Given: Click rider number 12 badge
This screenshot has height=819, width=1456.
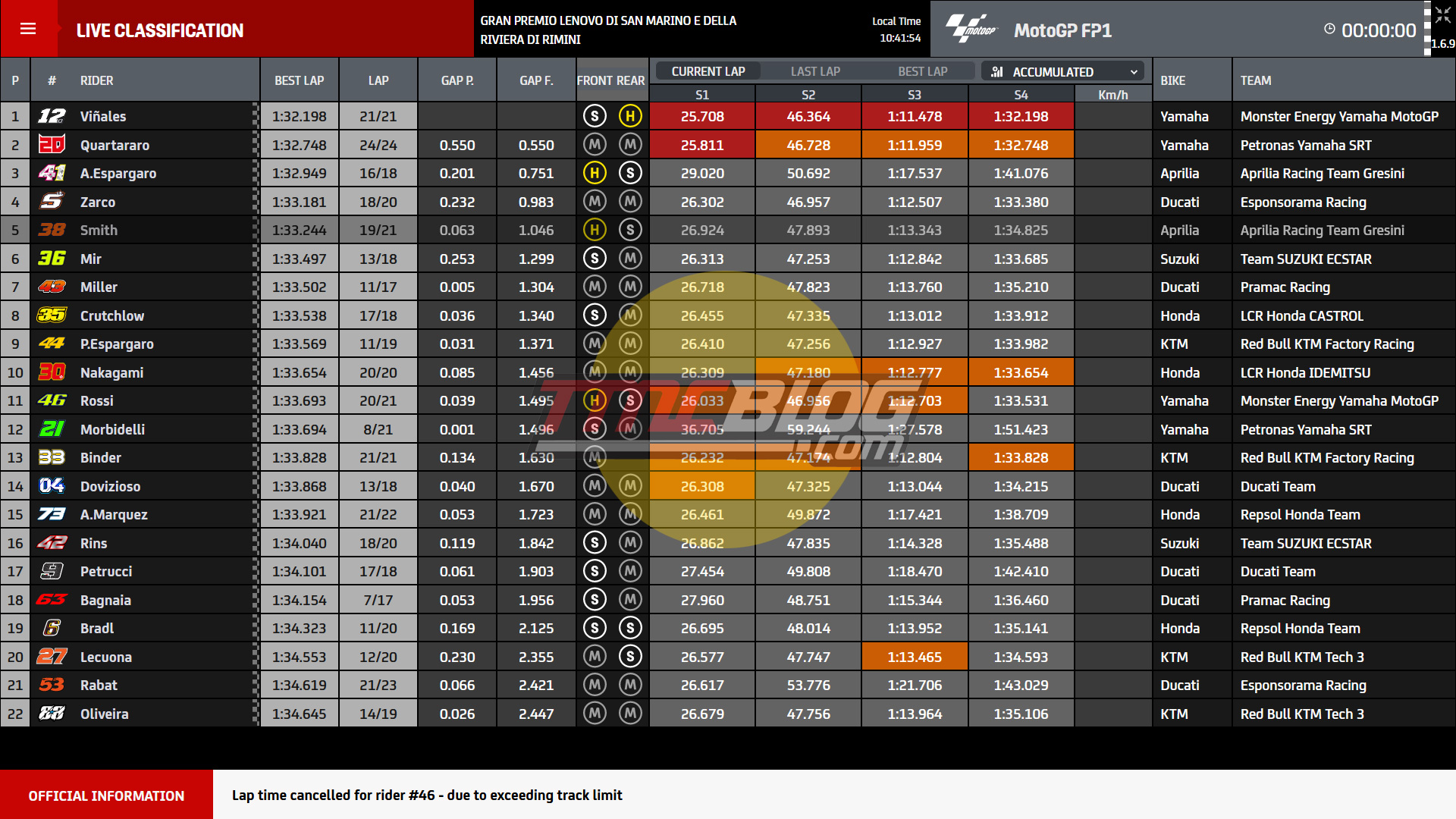Looking at the screenshot, I should 52,116.
